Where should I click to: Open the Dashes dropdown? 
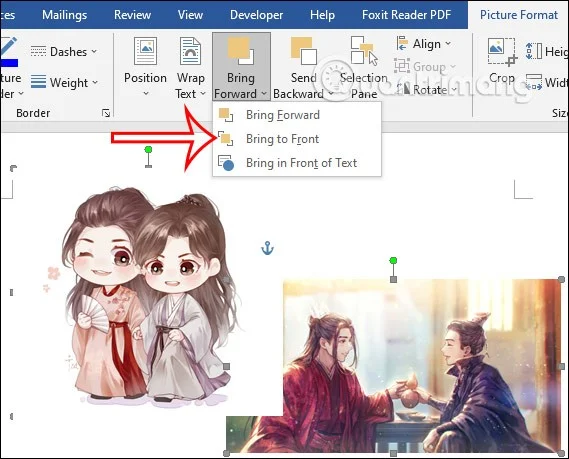pyautogui.click(x=64, y=52)
